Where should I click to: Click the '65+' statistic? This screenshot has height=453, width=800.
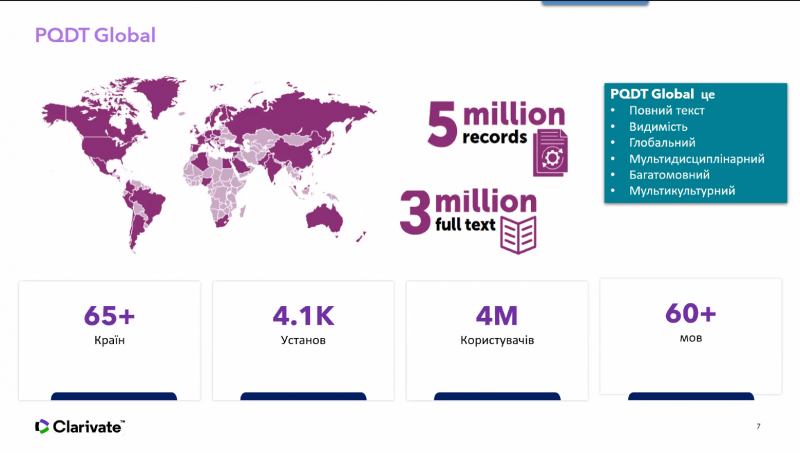click(x=109, y=316)
